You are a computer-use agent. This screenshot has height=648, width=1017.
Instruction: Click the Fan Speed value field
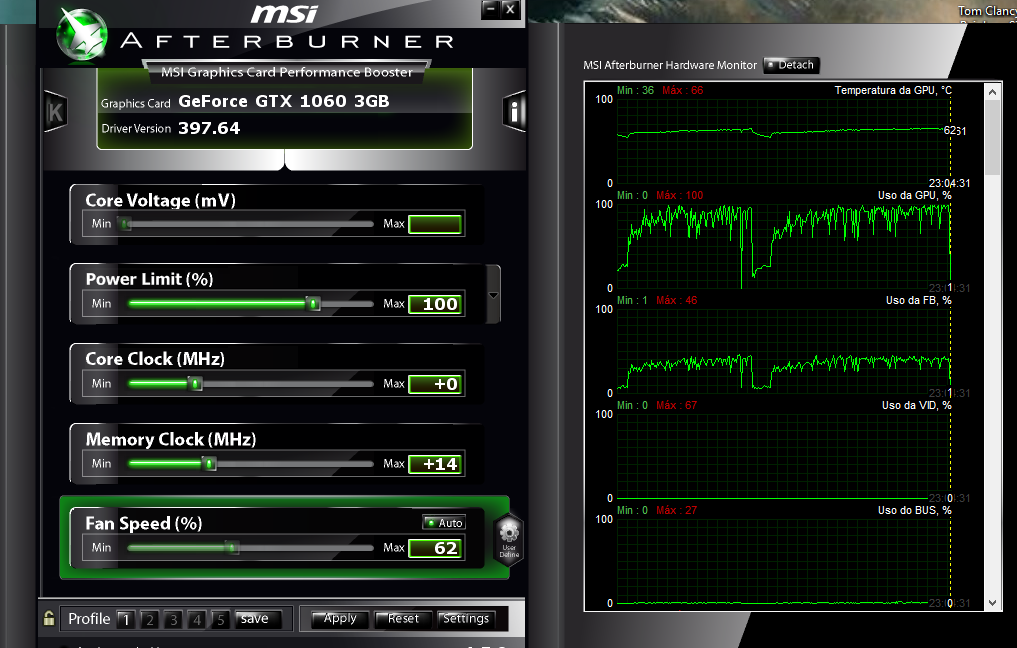[x=435, y=548]
